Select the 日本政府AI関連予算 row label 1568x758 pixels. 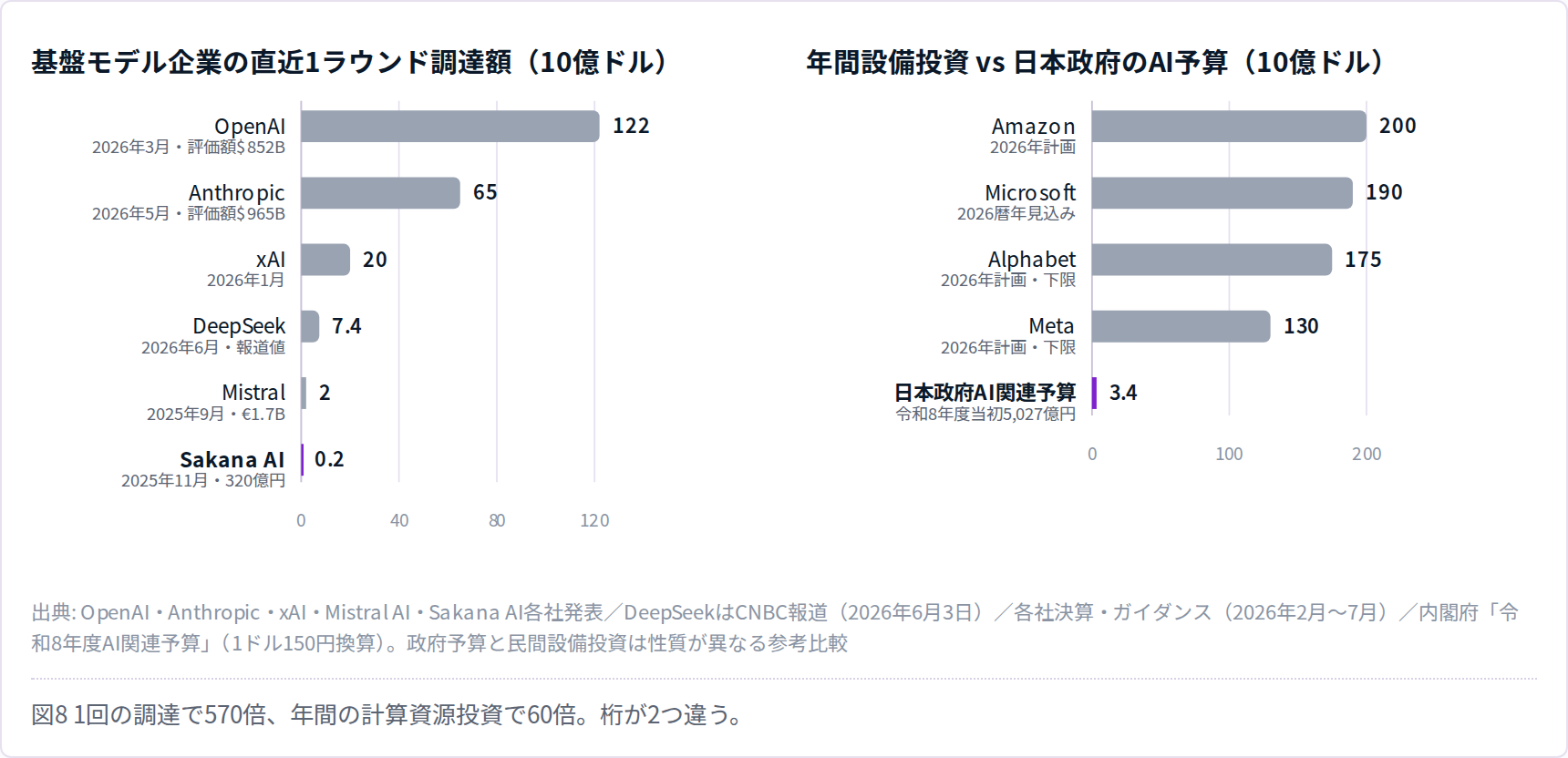tap(985, 393)
